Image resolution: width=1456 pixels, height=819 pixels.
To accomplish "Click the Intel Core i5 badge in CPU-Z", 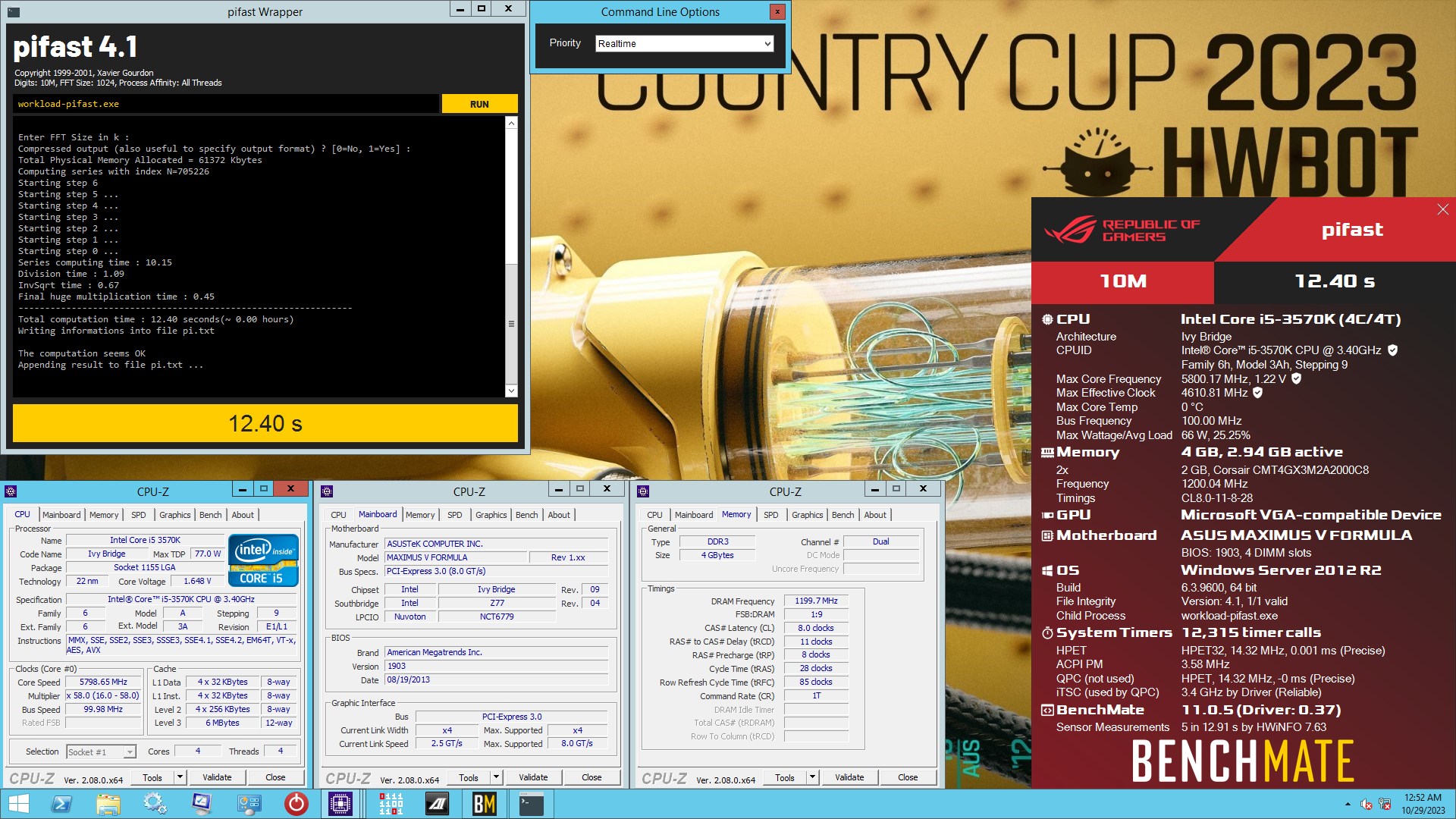I will click(x=263, y=560).
